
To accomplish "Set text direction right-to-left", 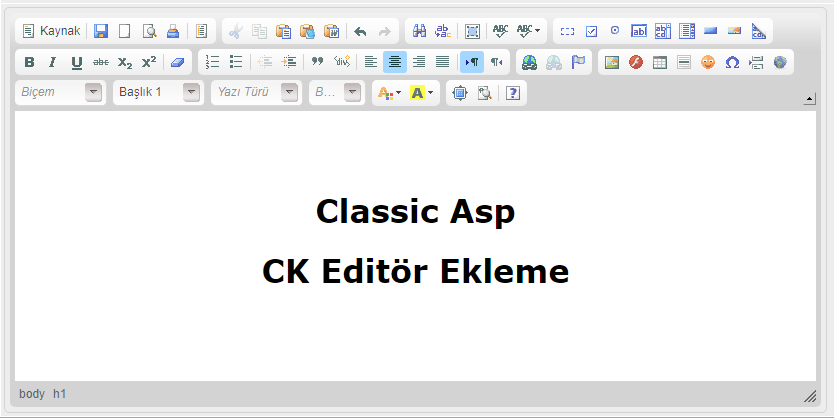I will tap(496, 62).
